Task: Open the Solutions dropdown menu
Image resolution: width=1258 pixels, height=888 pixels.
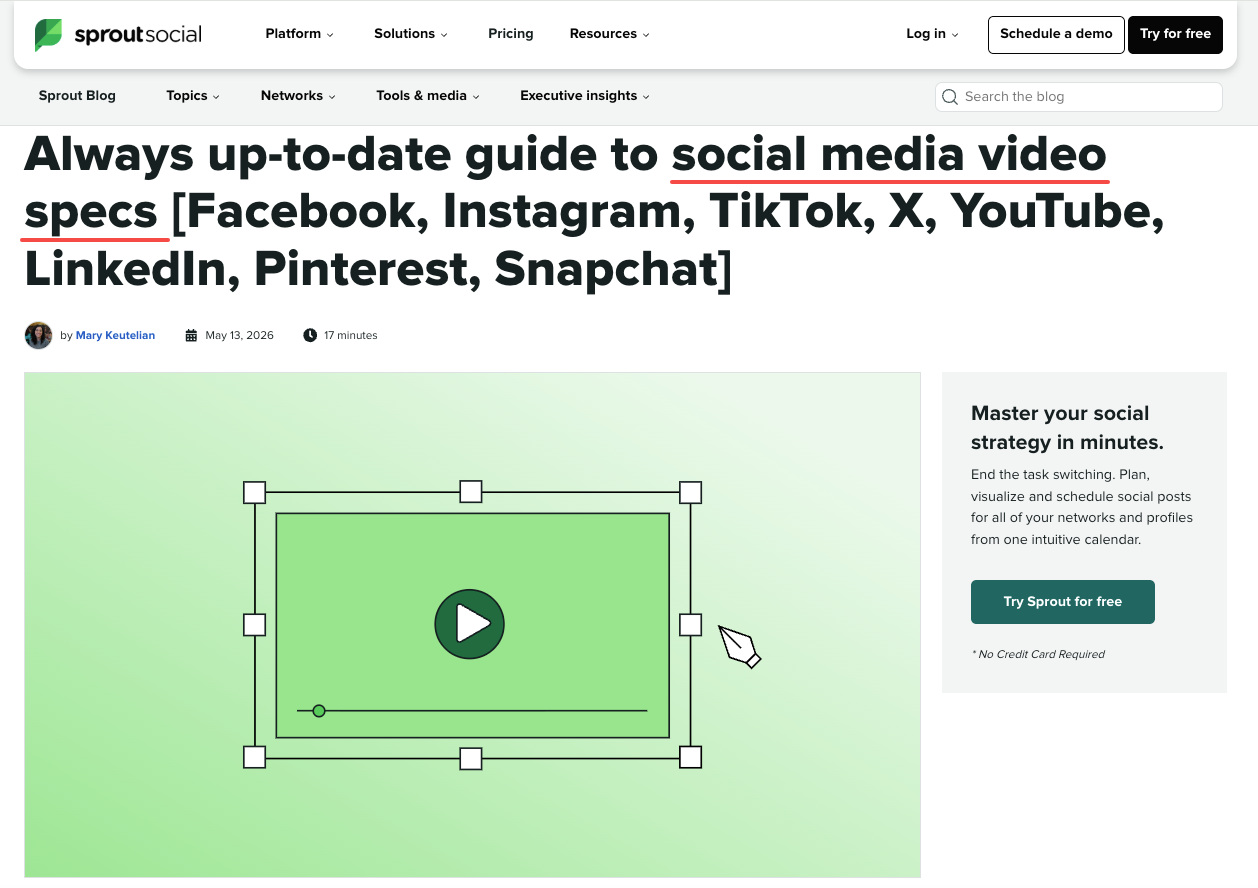Action: click(411, 34)
